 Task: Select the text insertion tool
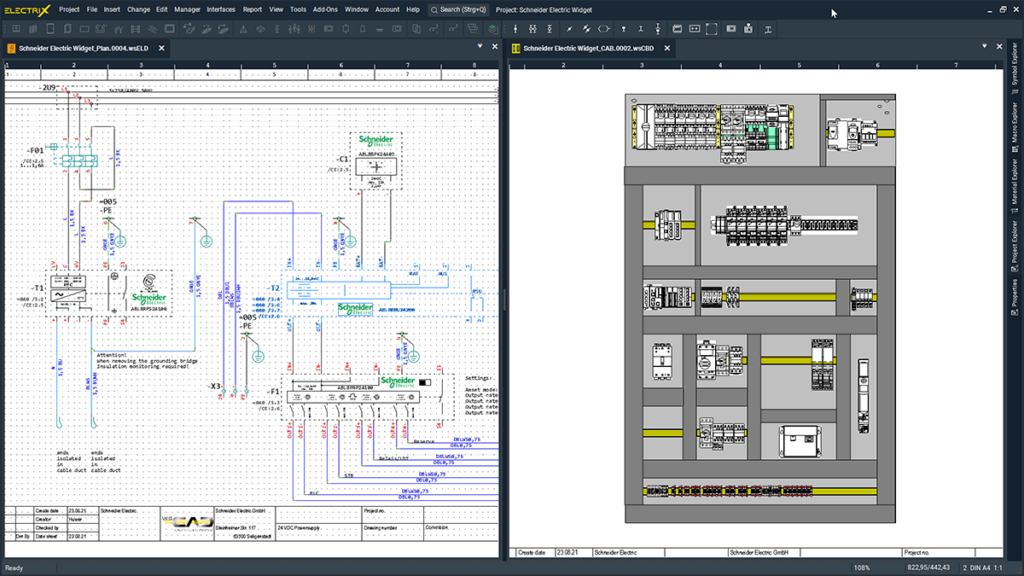click(x=769, y=29)
